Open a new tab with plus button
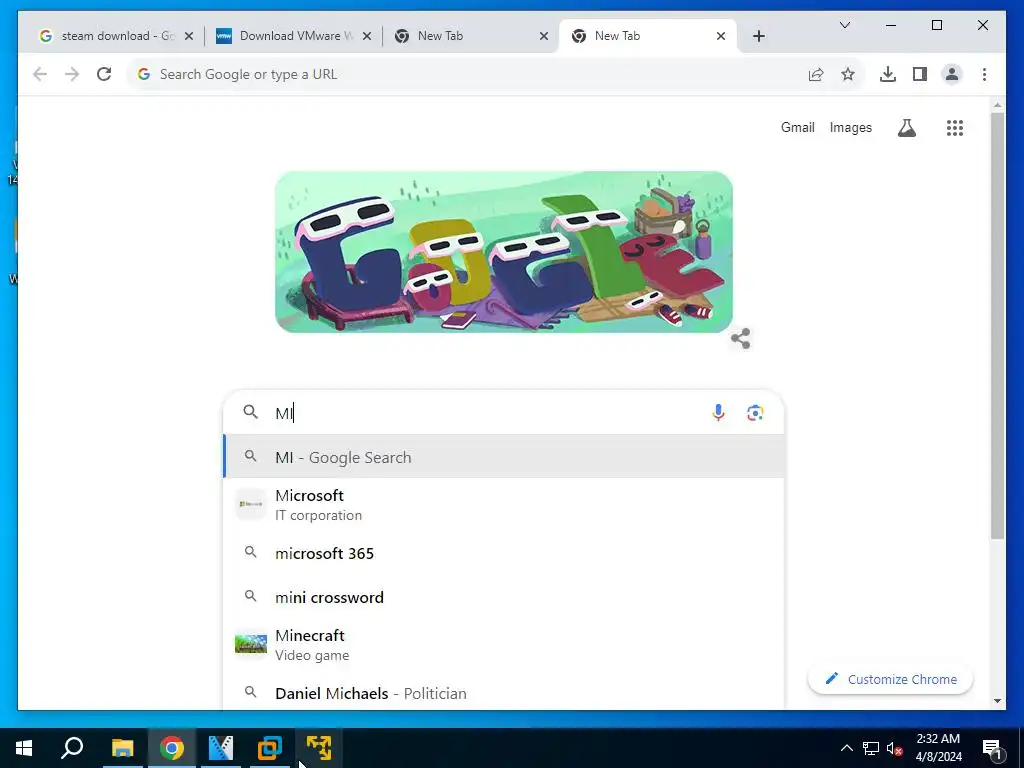This screenshot has width=1024, height=768. pos(759,36)
